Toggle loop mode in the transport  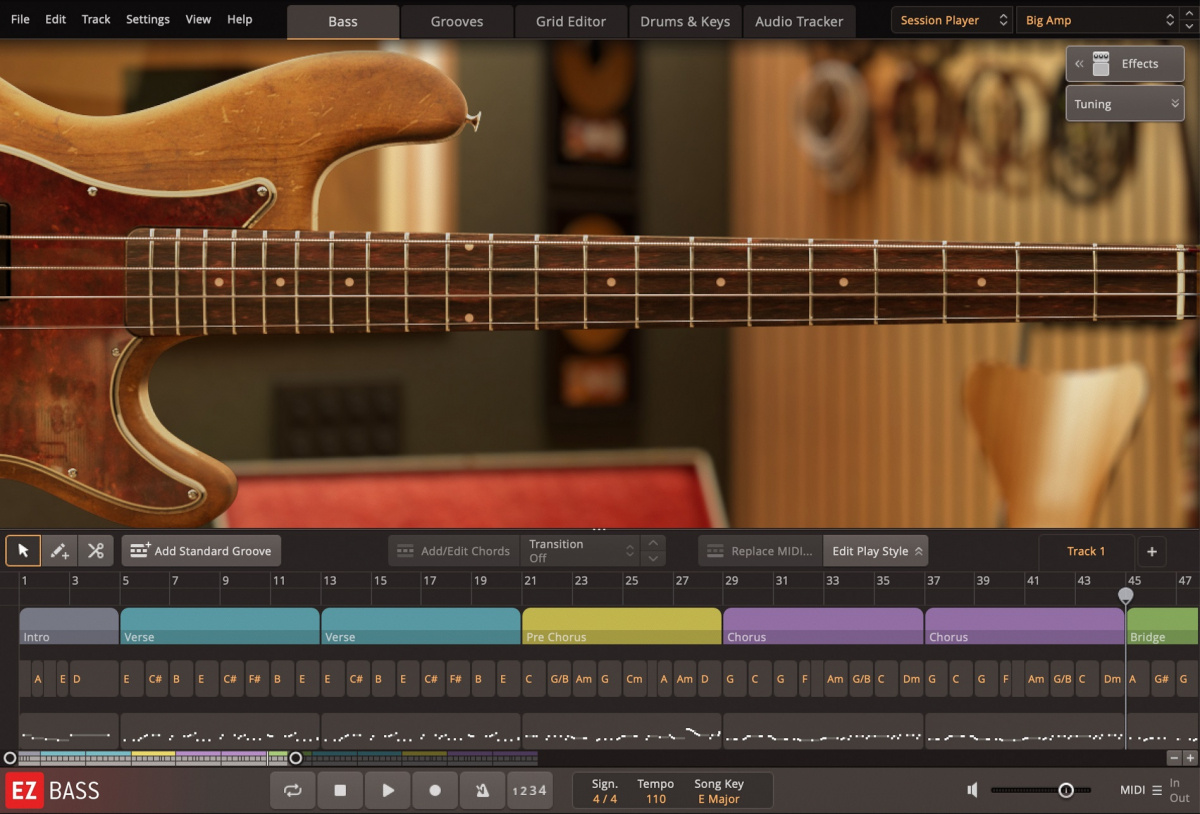coord(292,790)
